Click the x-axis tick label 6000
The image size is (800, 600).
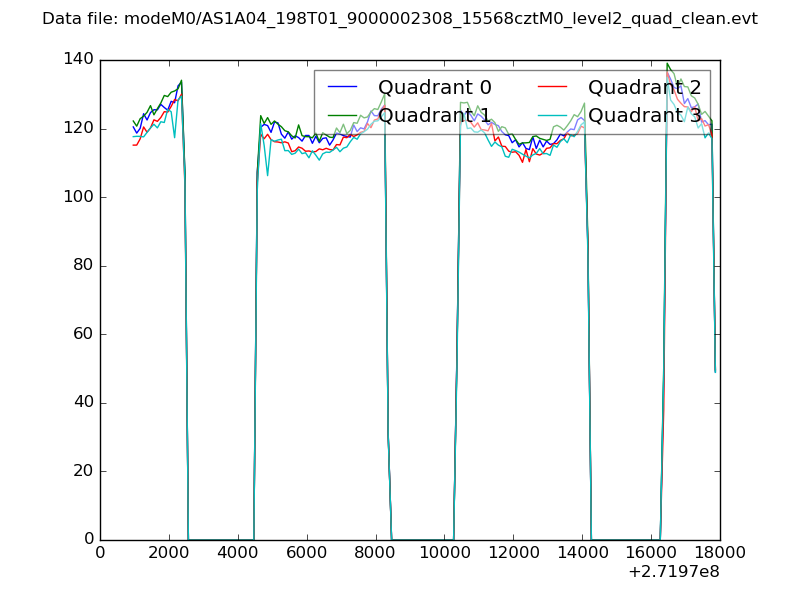tap(307, 553)
